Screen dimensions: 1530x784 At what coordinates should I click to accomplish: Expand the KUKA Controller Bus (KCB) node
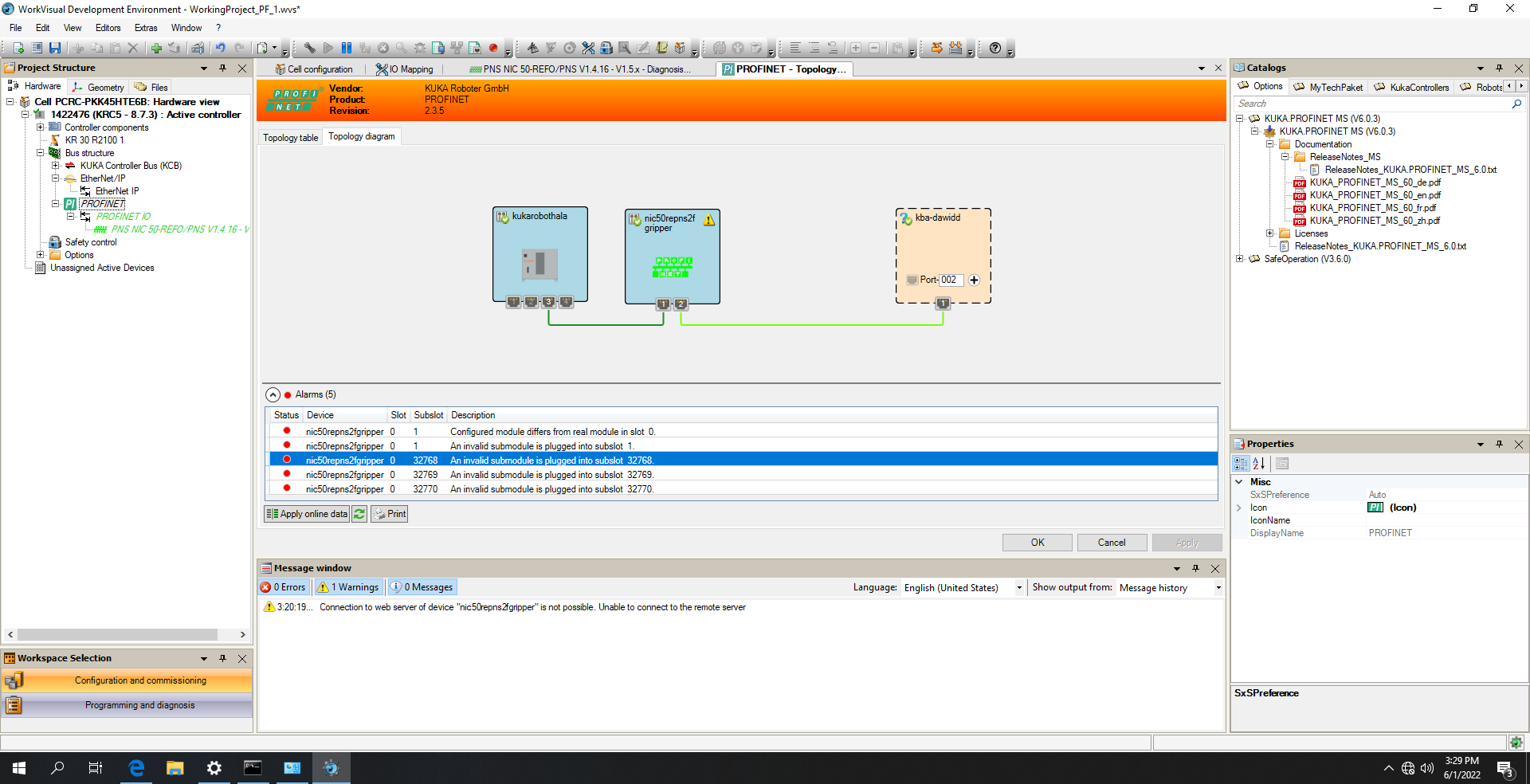pyautogui.click(x=55, y=166)
